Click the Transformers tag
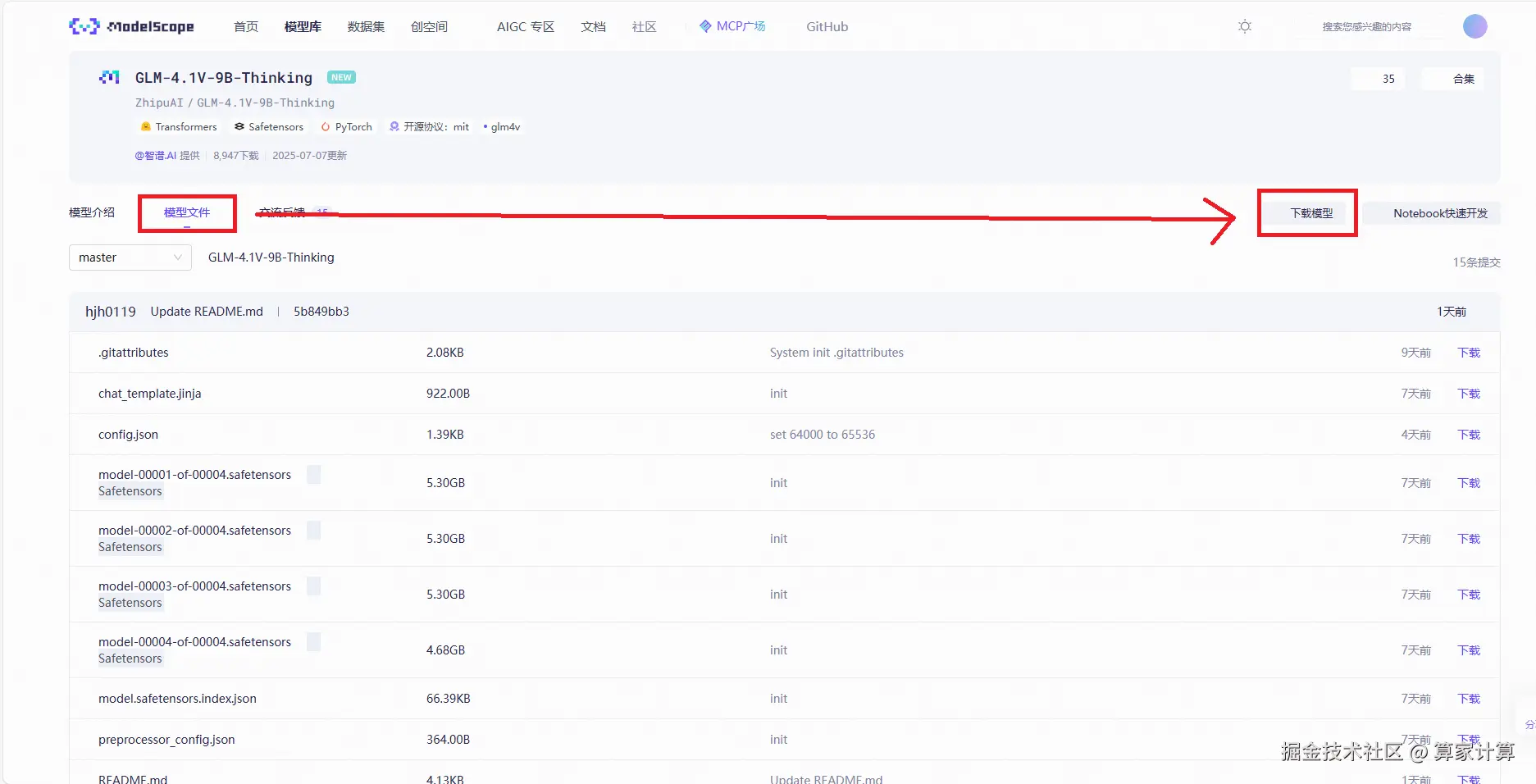Viewport: 1536px width, 784px height. 179,127
